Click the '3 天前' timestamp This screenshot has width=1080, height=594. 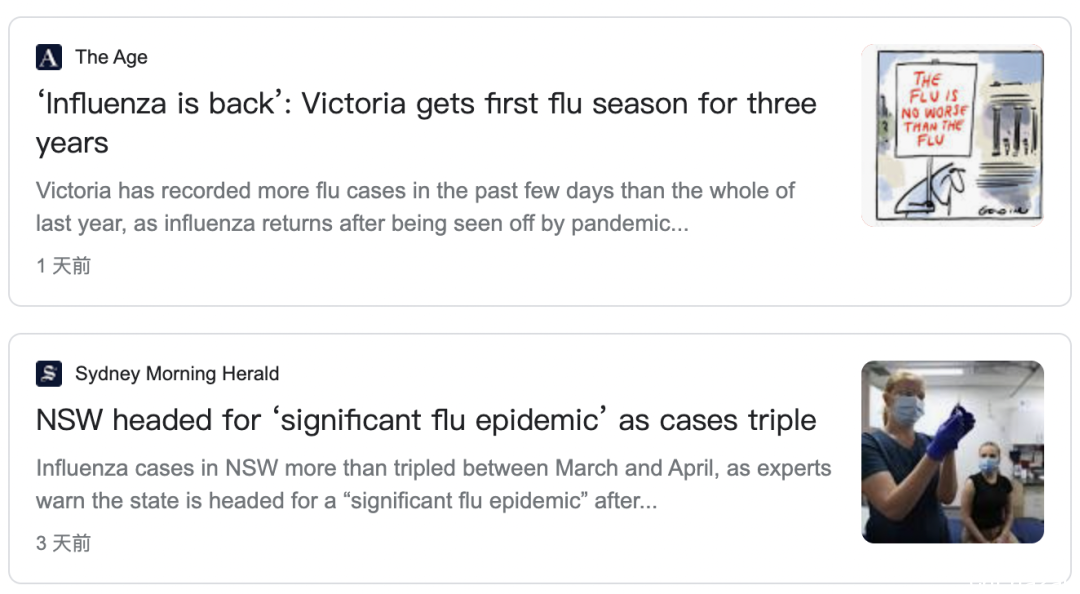[63, 543]
